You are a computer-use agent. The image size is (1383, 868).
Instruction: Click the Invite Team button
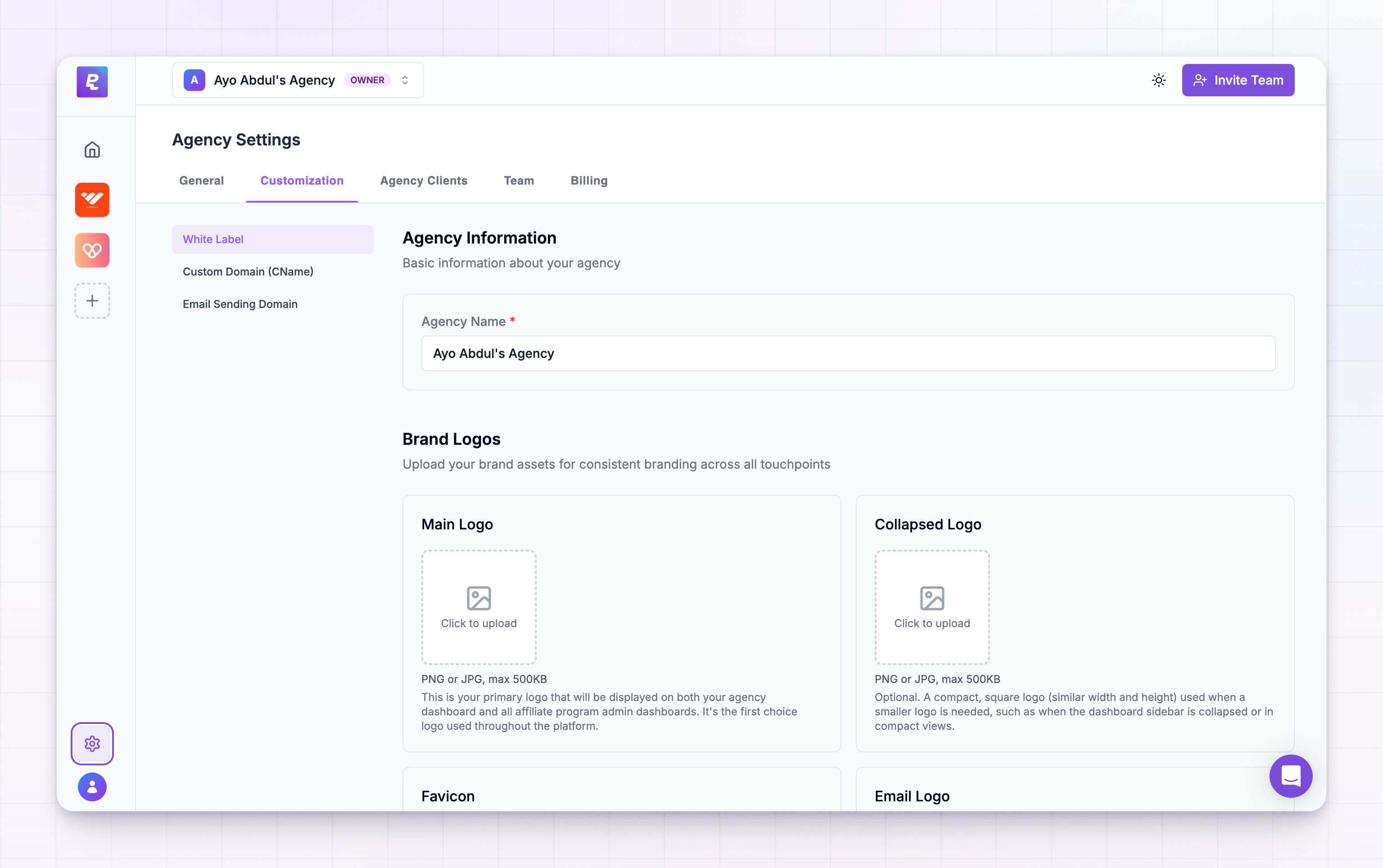(1238, 81)
